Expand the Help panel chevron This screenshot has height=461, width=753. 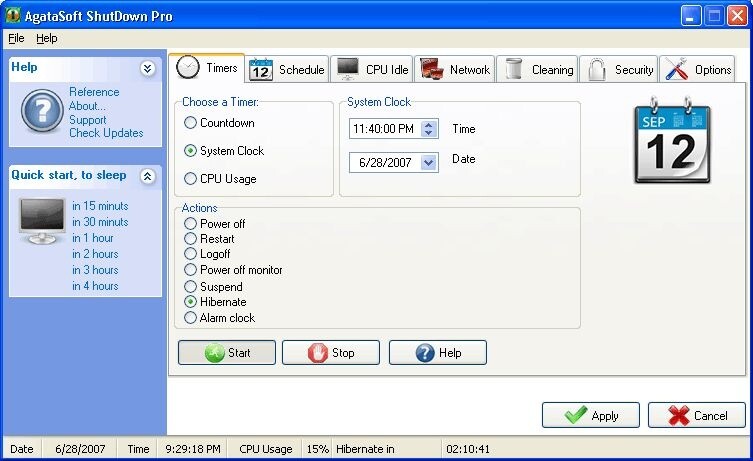coord(147,69)
